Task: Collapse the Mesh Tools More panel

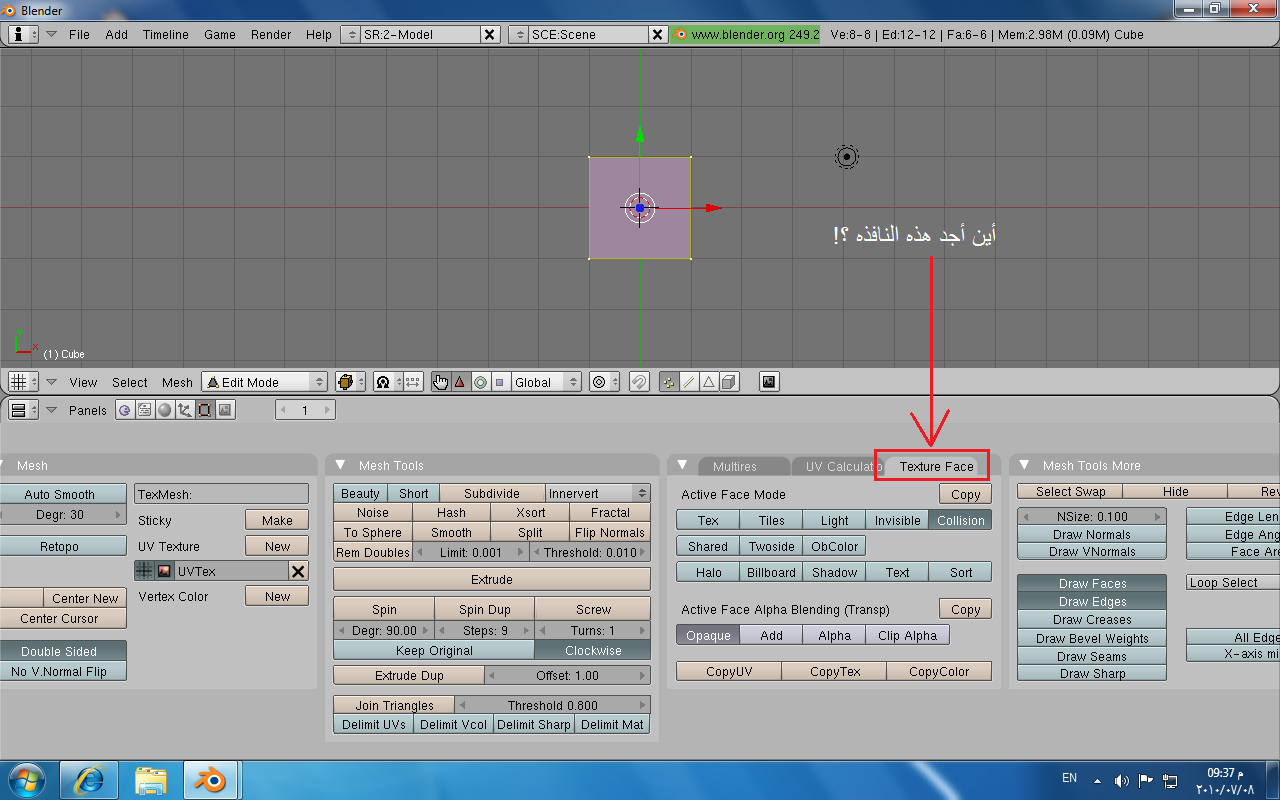Action: point(1024,465)
